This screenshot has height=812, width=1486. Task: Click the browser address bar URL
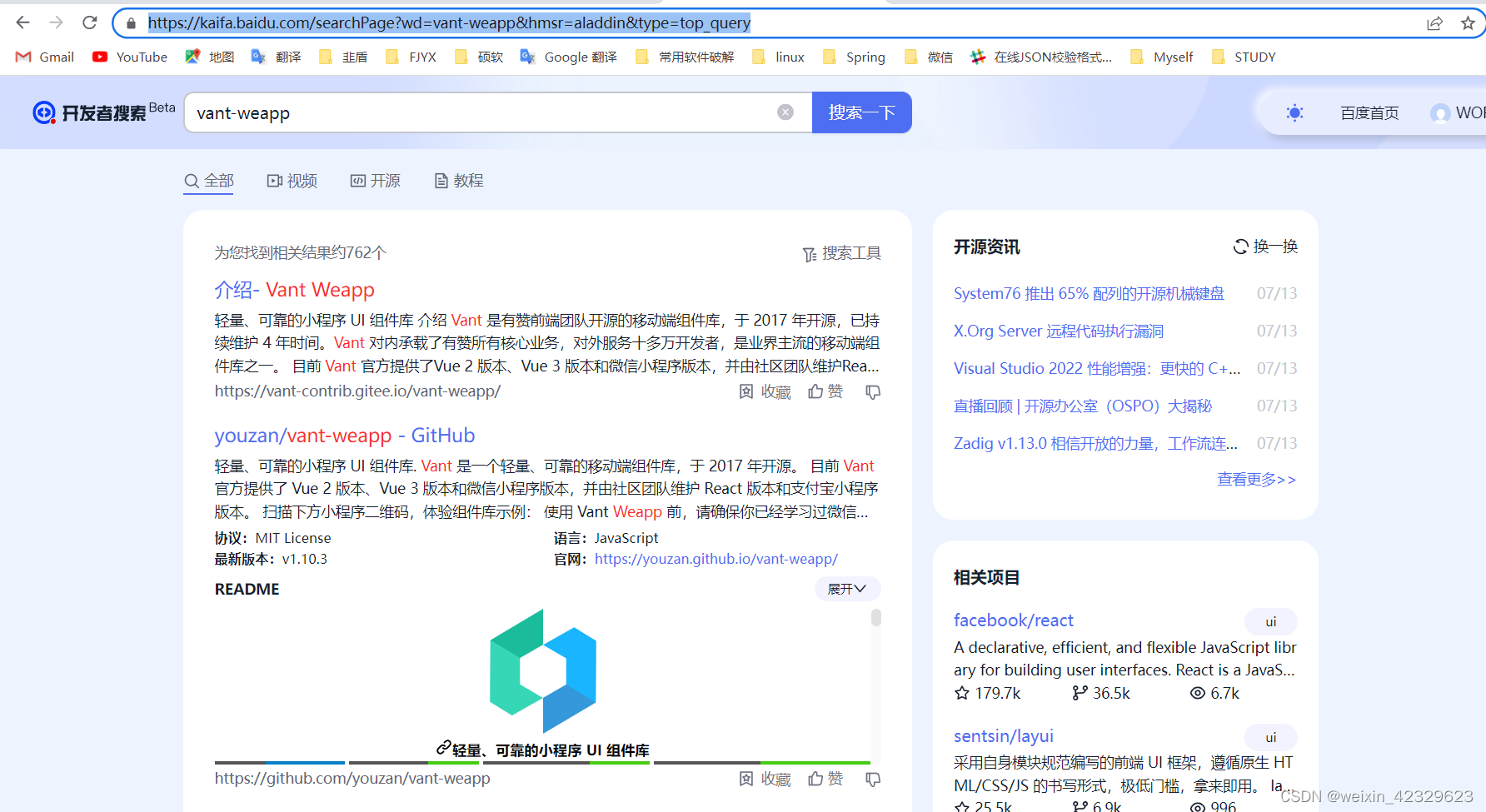(x=450, y=23)
